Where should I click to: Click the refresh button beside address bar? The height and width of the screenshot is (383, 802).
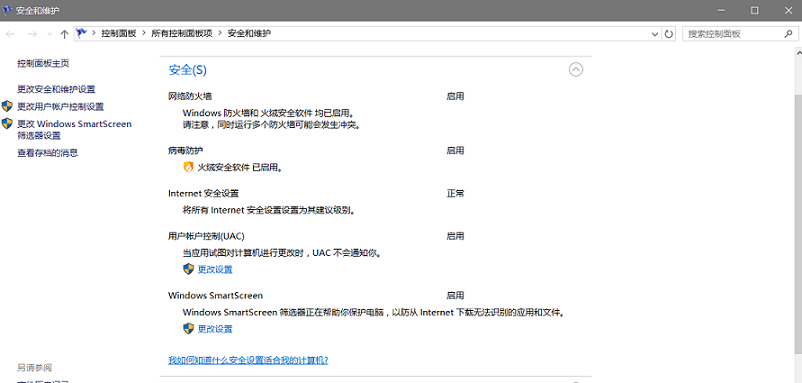pyautogui.click(x=669, y=34)
